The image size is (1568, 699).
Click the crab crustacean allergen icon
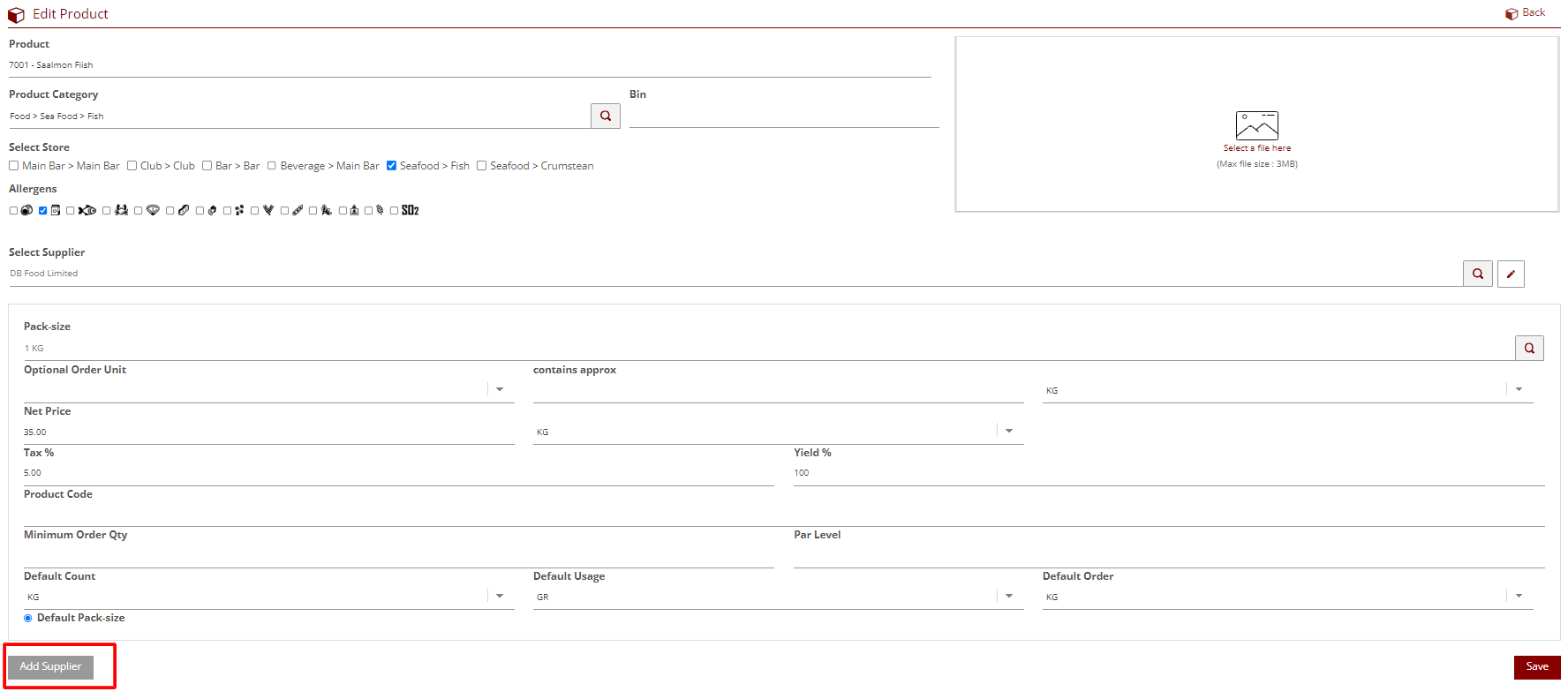[122, 210]
